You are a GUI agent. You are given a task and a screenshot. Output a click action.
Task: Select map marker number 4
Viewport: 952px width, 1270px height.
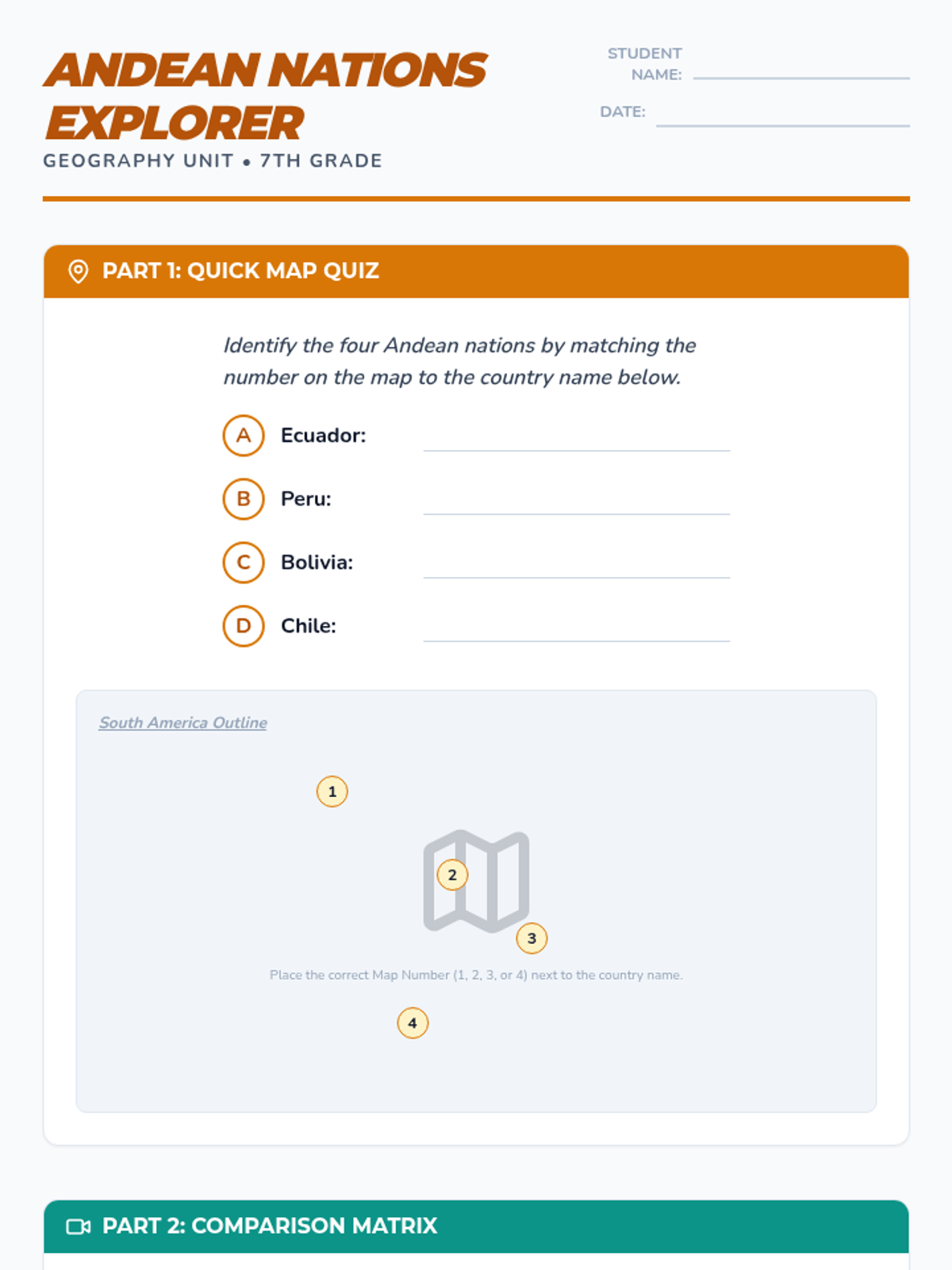413,1023
